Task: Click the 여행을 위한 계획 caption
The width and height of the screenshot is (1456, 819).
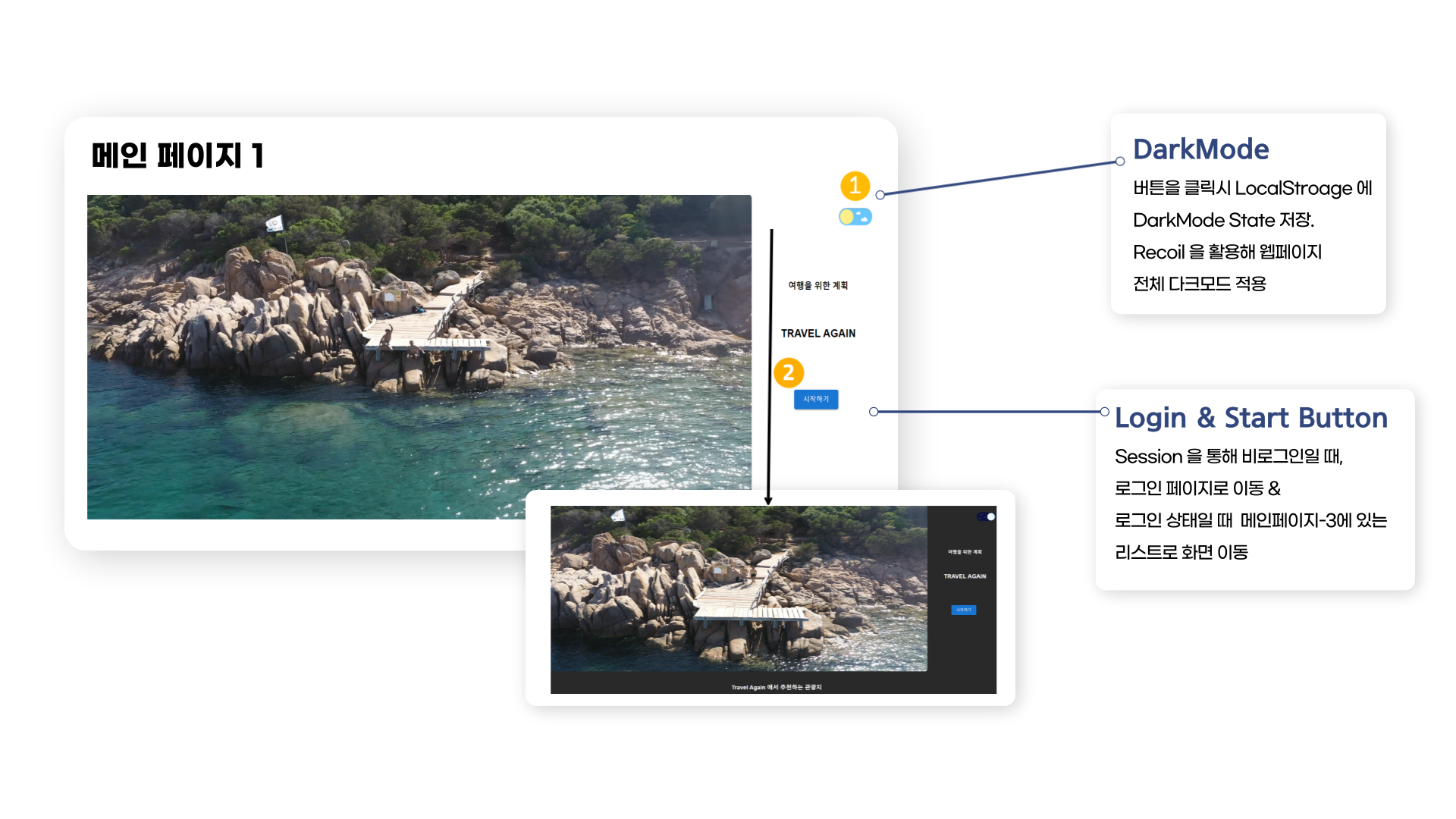Action: click(x=817, y=286)
